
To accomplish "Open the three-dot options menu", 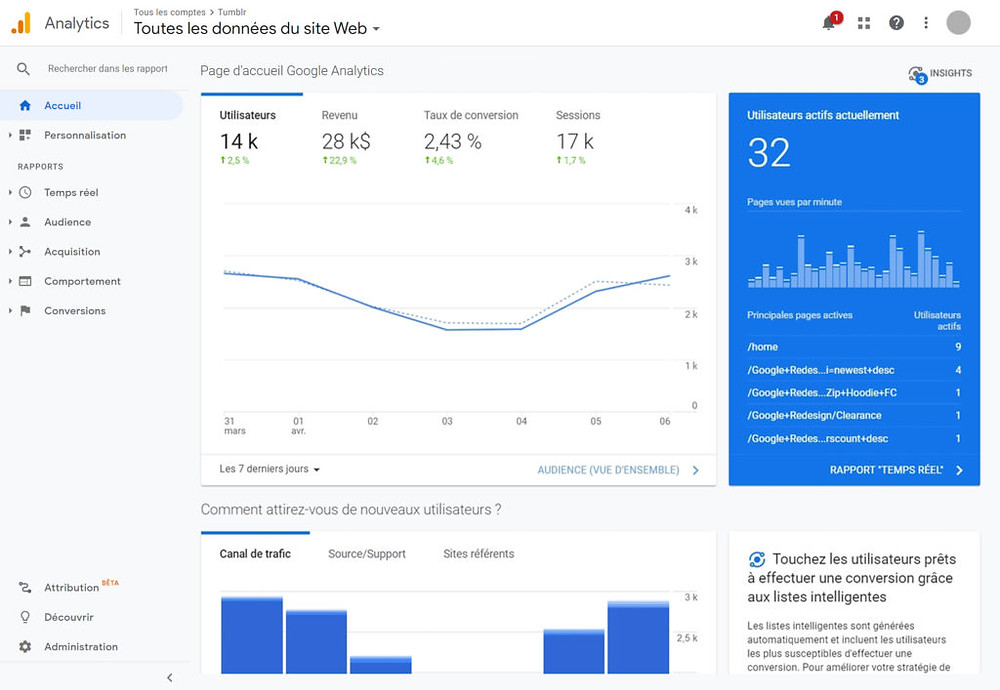I will pyautogui.click(x=925, y=23).
